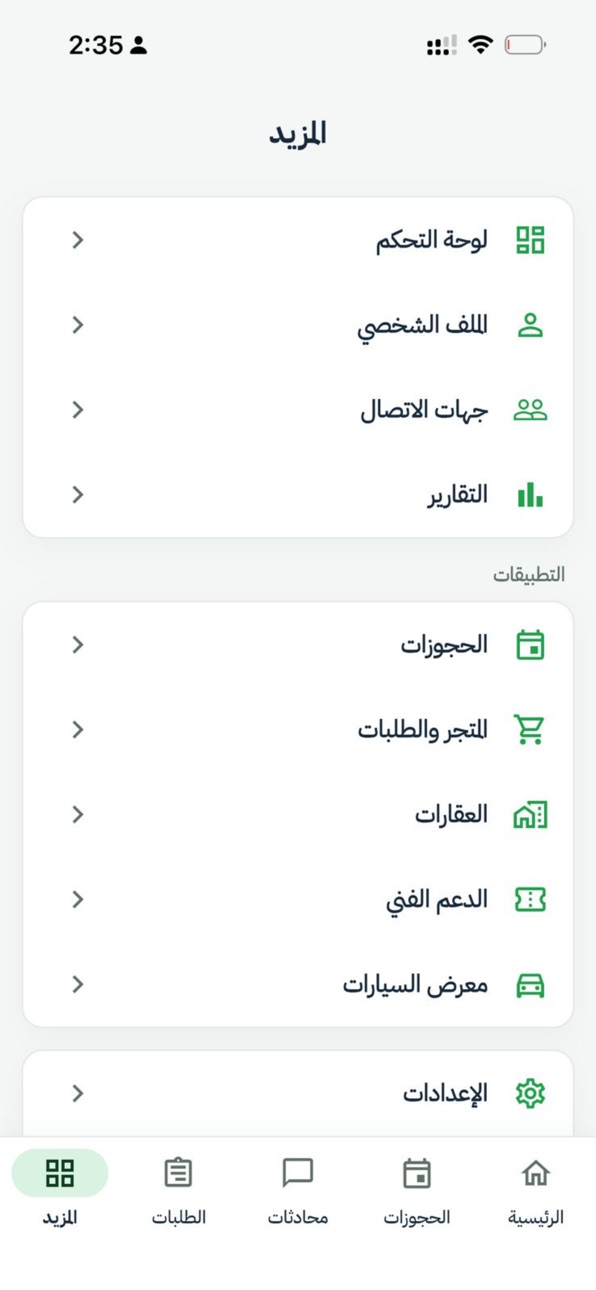Select the جهات الاتصال contacts people icon
The width and height of the screenshot is (596, 1290).
(x=530, y=410)
